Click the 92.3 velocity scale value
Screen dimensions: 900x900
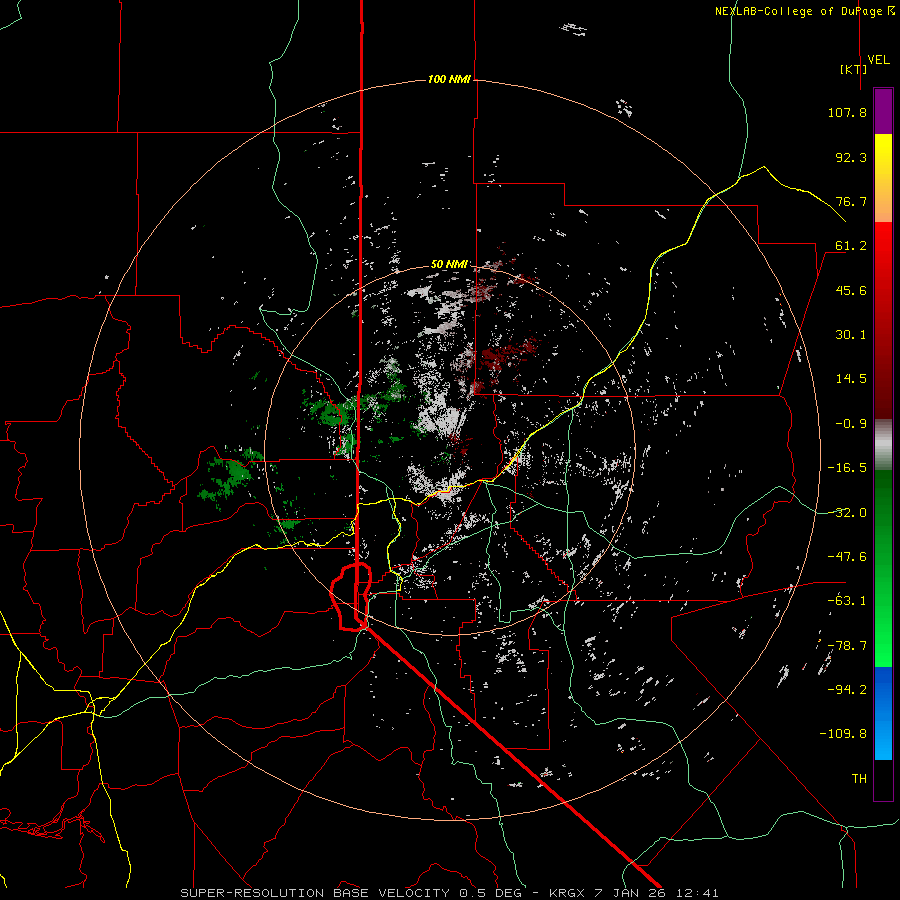(x=851, y=157)
